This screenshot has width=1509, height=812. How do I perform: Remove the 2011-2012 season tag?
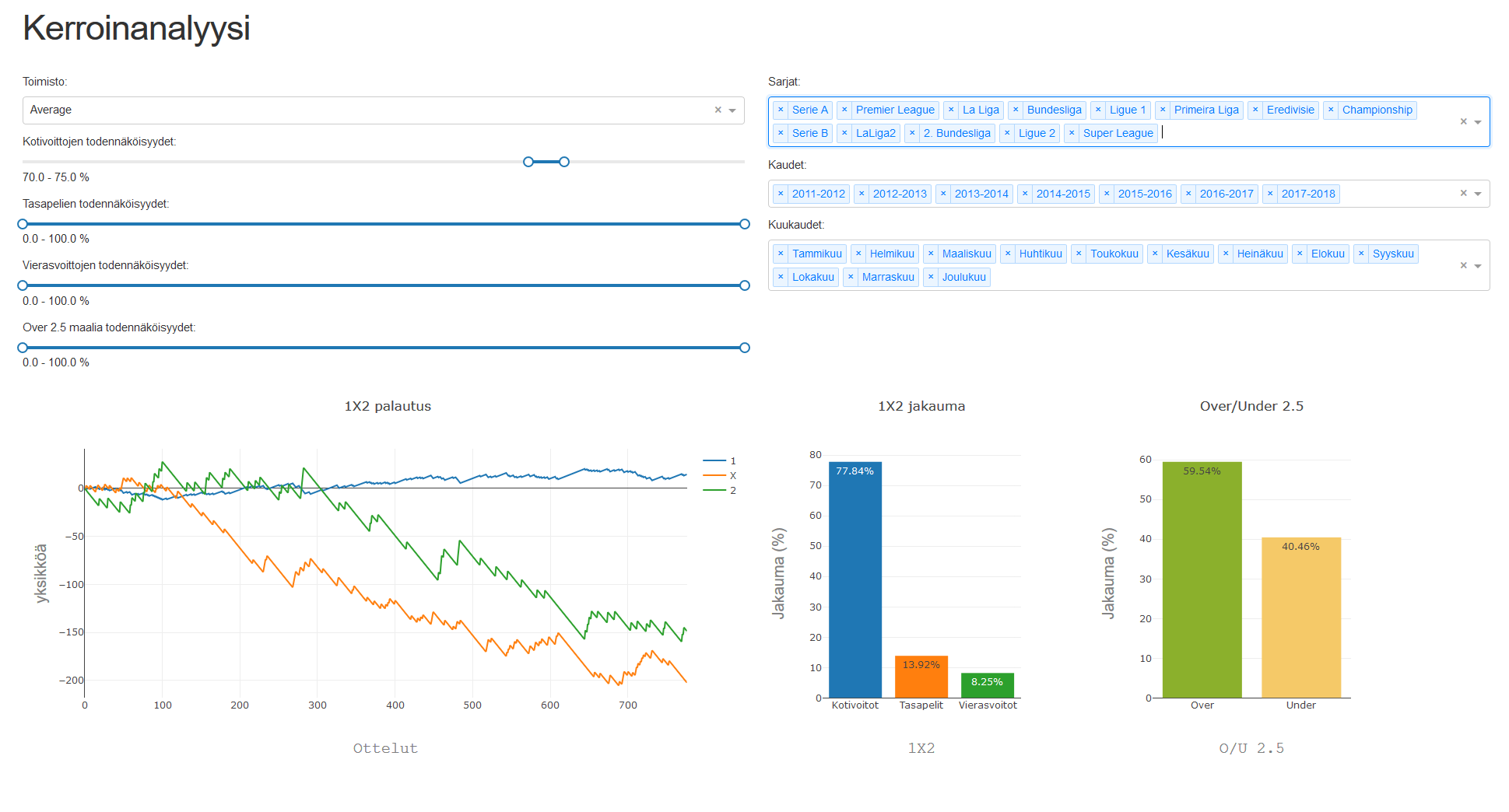click(x=781, y=194)
